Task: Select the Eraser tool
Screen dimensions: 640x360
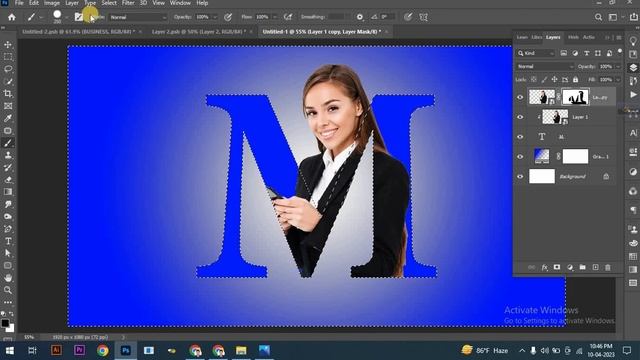Action: 8,180
